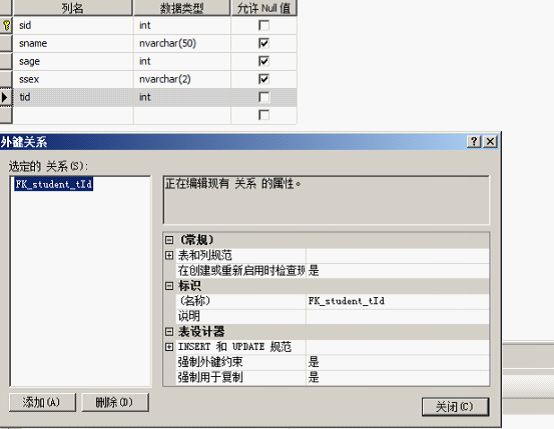Click nvarchar(2) data type cell
Viewport: 554px width, 429px height.
click(182, 79)
